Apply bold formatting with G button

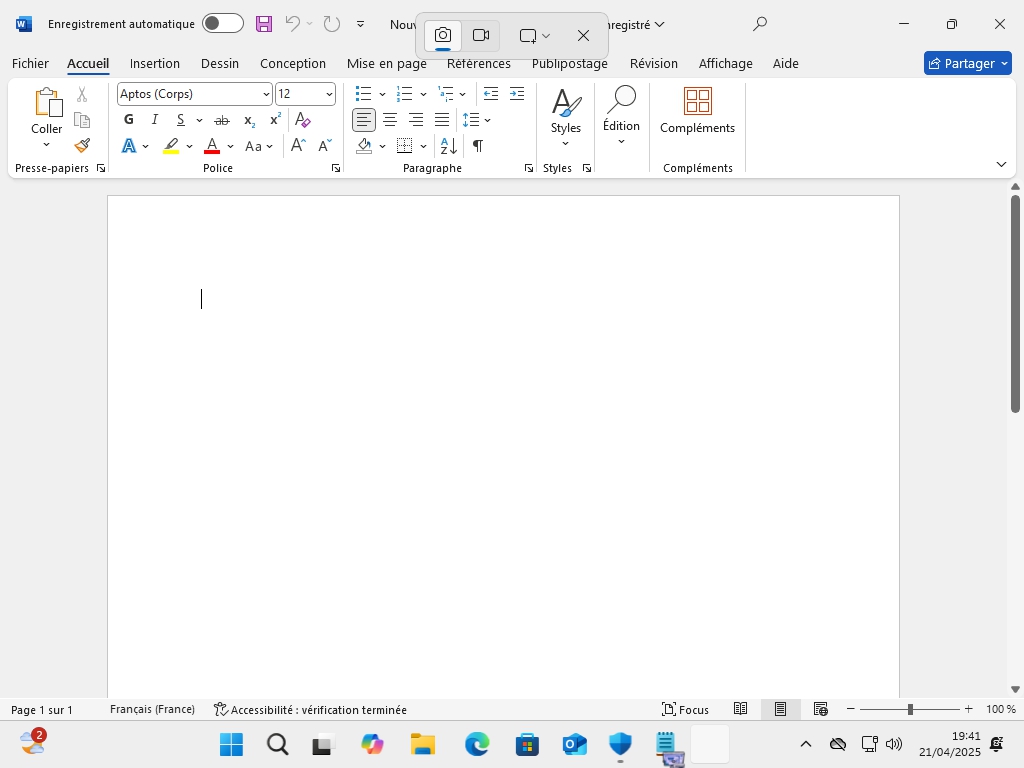(x=129, y=120)
